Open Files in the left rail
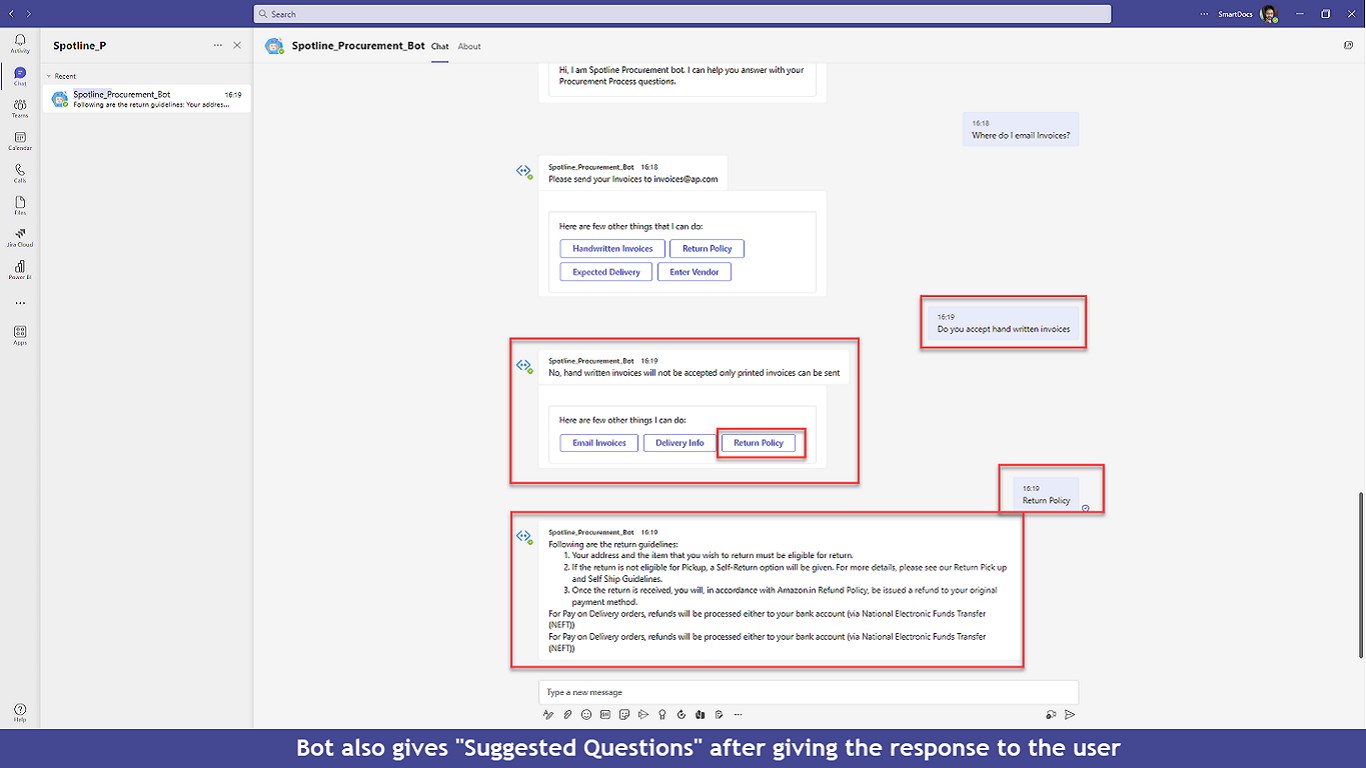Viewport: 1366px width, 768px height. click(20, 205)
